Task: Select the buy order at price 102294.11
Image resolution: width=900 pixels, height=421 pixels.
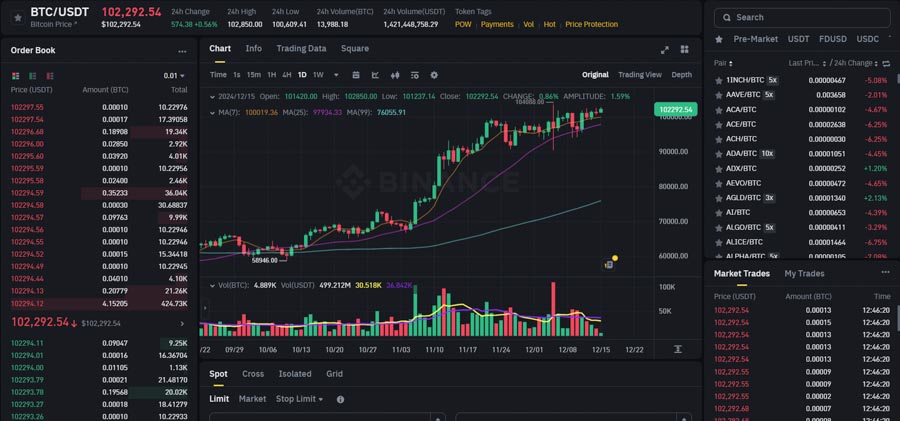Action: [99, 343]
